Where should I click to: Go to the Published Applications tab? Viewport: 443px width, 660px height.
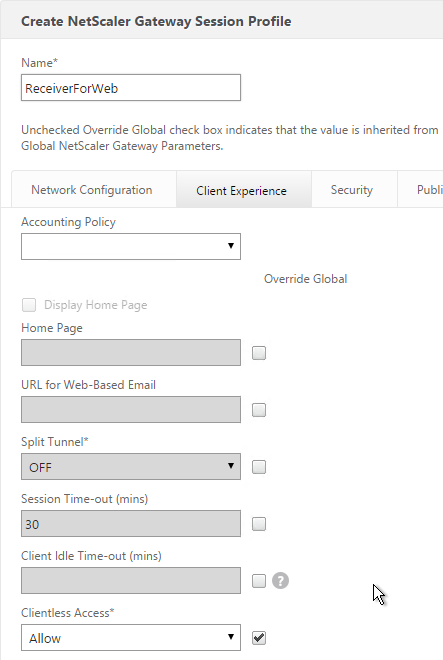coord(422,190)
